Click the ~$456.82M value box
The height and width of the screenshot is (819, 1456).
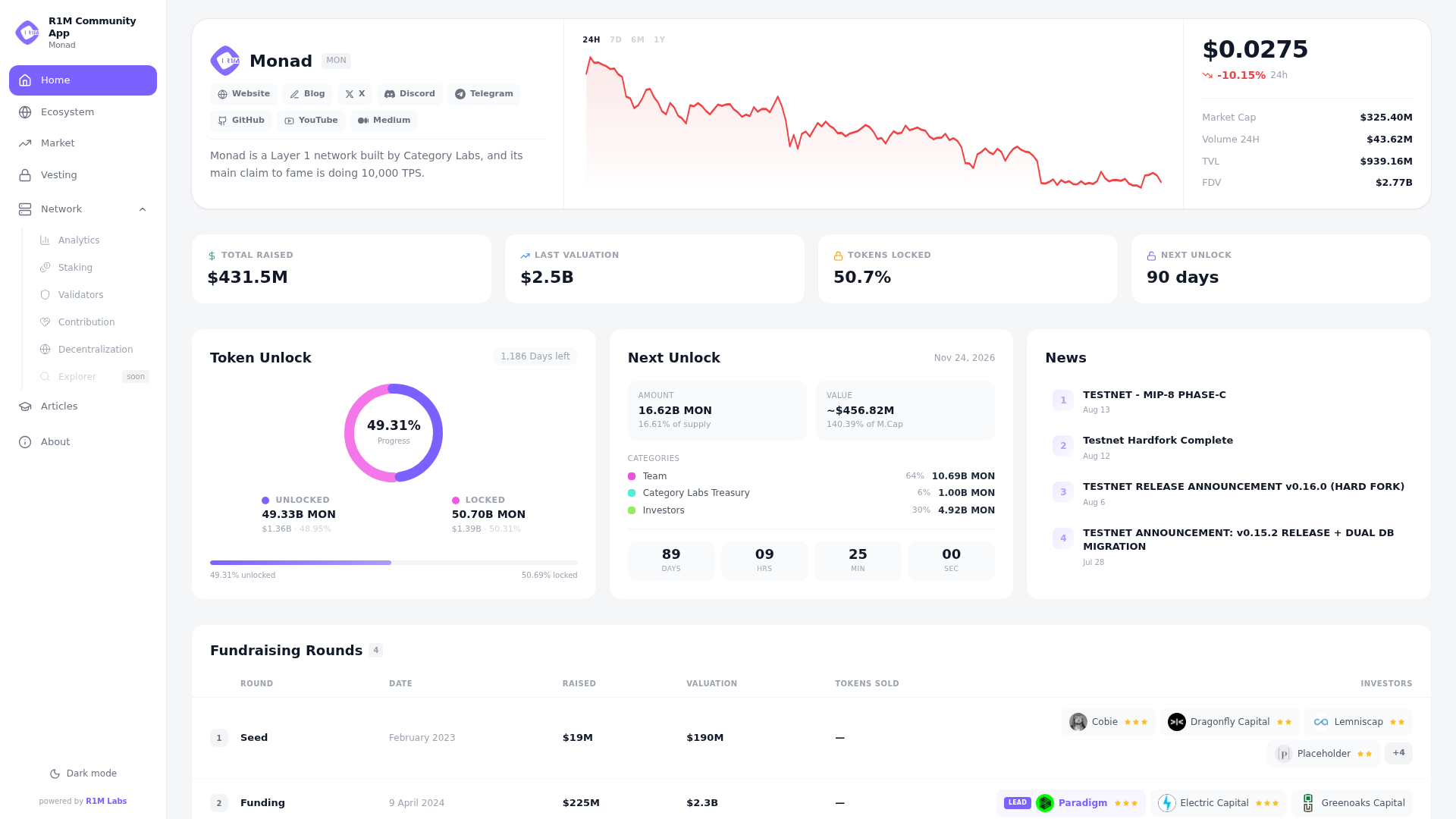(x=905, y=410)
